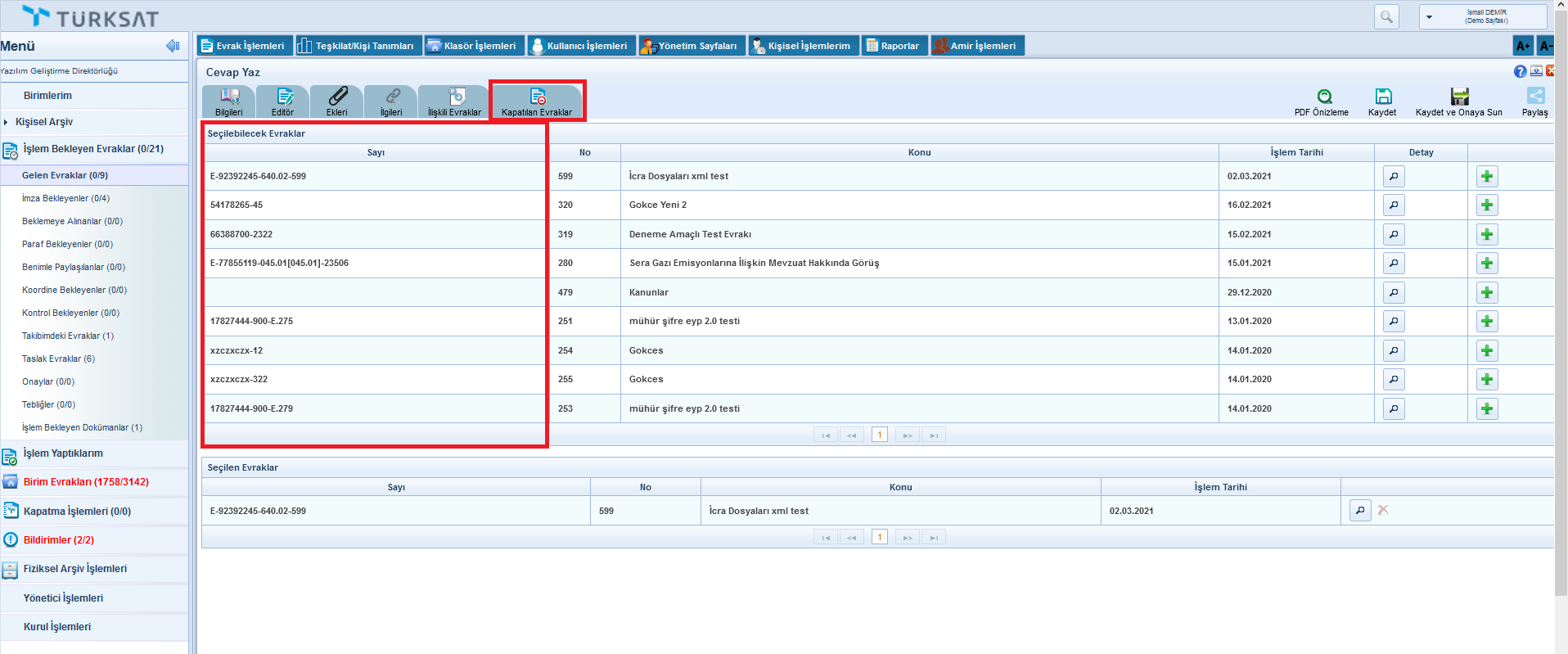Click the Kaydet save icon
Screen dimensions: 1568x654
(1383, 97)
